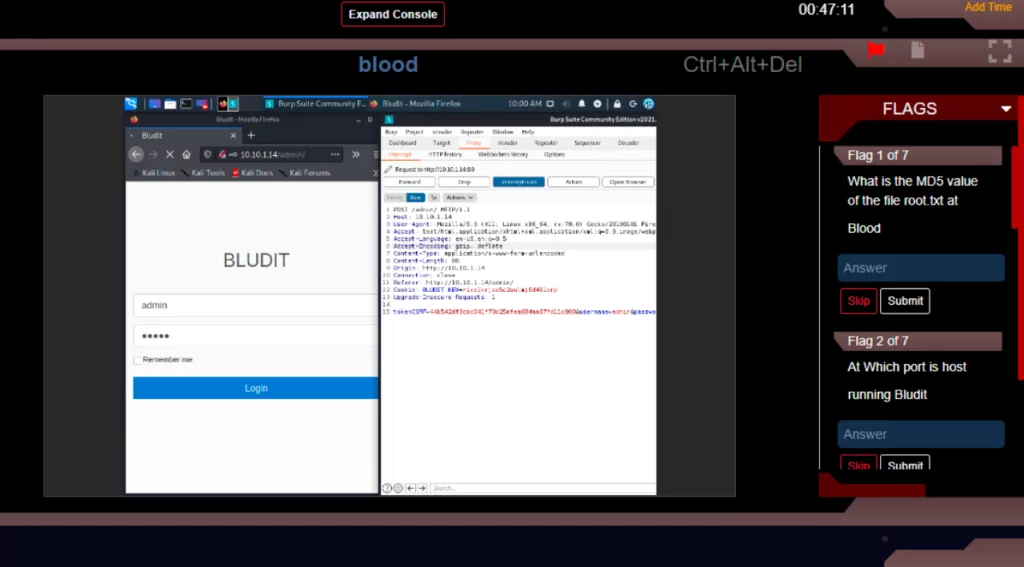Click the password field
Image resolution: width=1024 pixels, height=567 pixels.
[x=255, y=336]
